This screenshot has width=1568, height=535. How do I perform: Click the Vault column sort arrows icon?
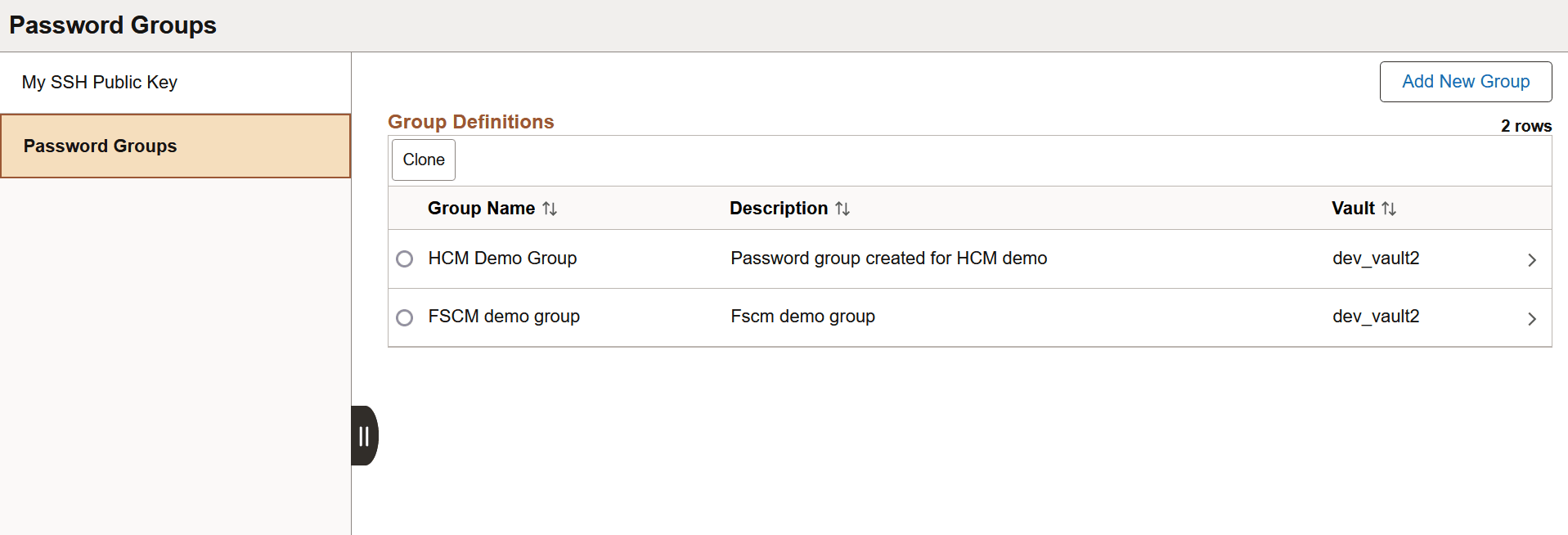pos(1390,209)
